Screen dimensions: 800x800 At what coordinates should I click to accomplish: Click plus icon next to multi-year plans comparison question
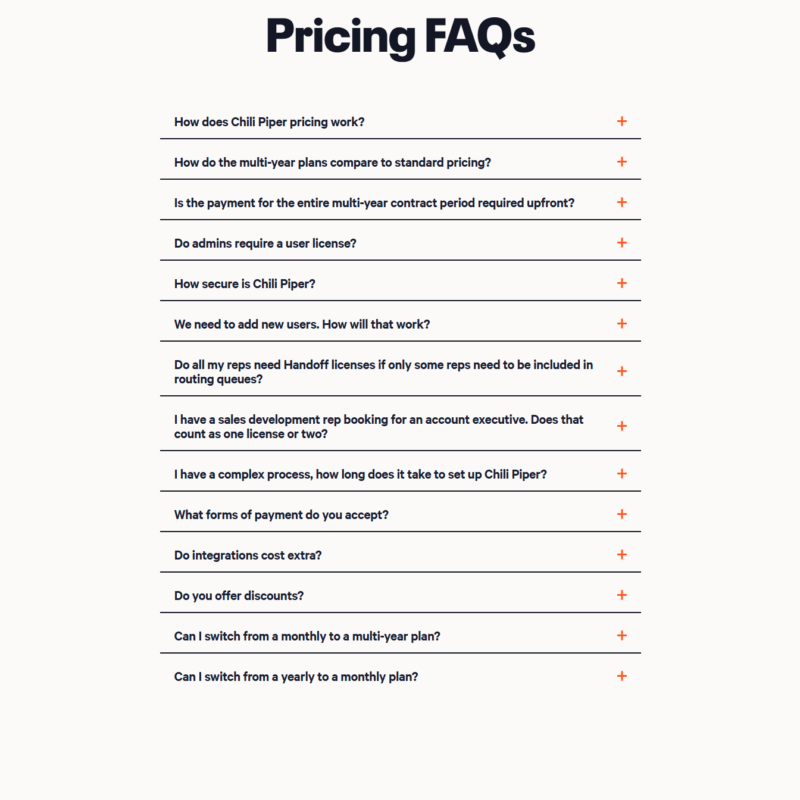tap(621, 162)
